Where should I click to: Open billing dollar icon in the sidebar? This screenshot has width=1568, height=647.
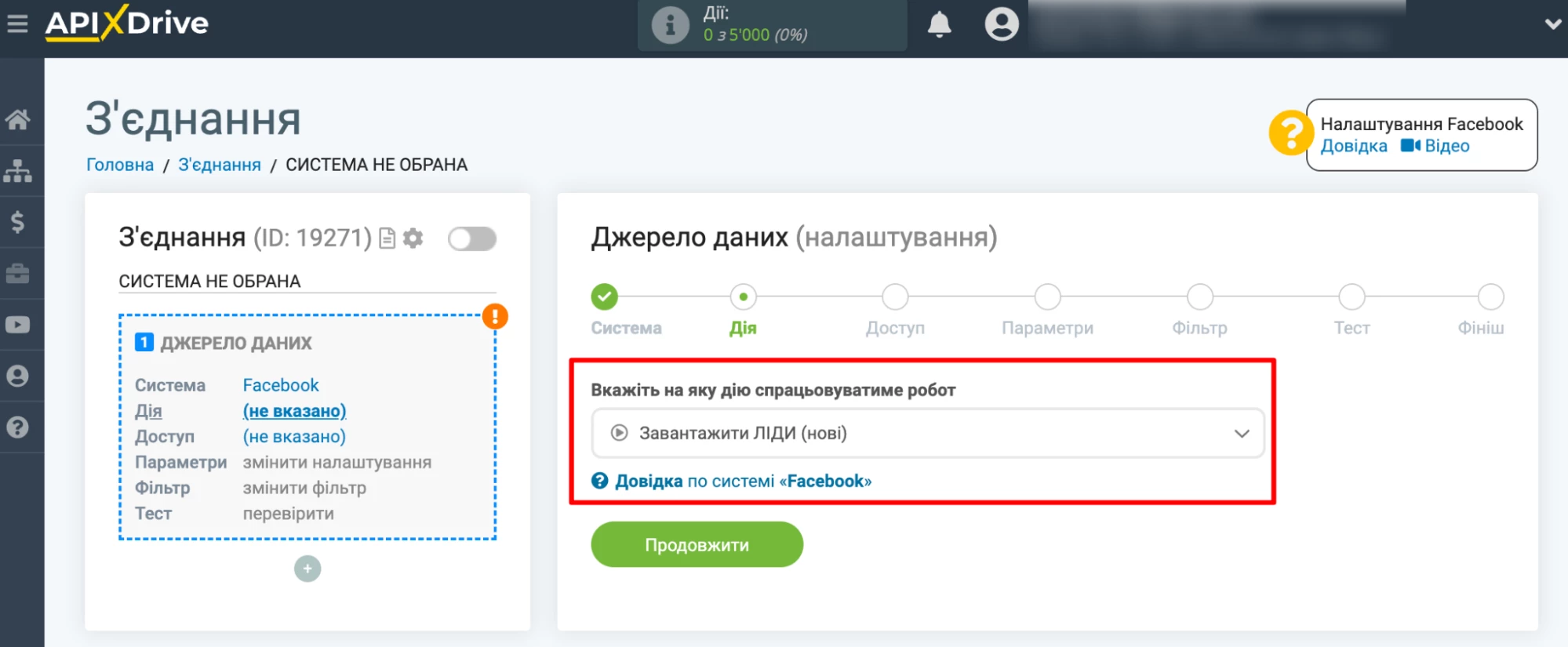pos(18,222)
